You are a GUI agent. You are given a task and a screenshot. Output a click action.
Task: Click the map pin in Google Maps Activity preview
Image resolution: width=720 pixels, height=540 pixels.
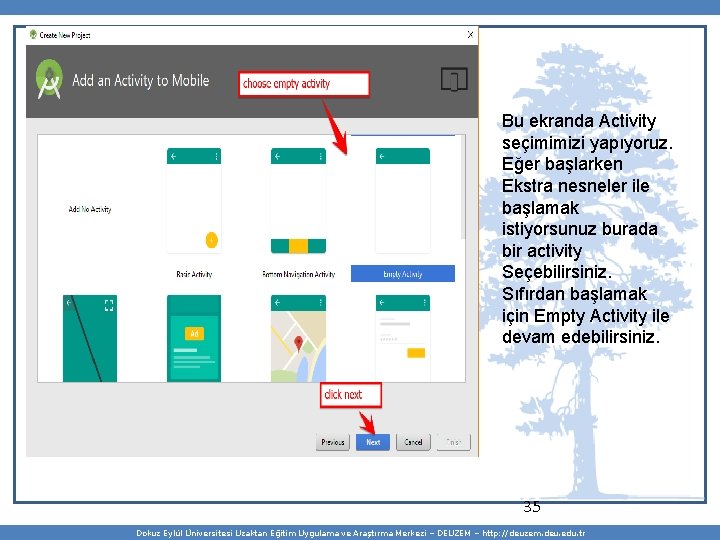point(298,343)
